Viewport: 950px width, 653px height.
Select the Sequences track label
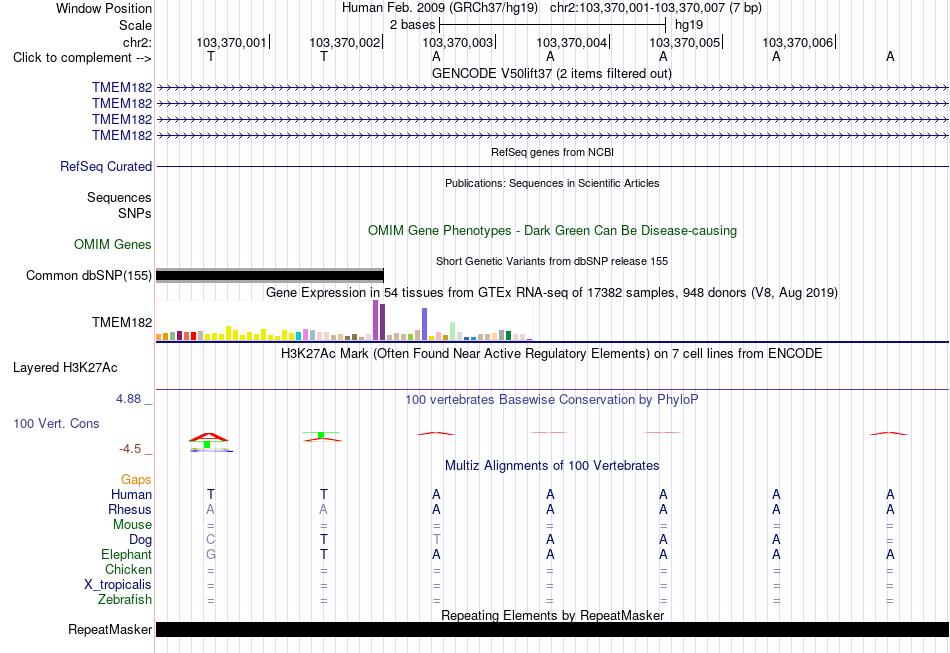119,197
